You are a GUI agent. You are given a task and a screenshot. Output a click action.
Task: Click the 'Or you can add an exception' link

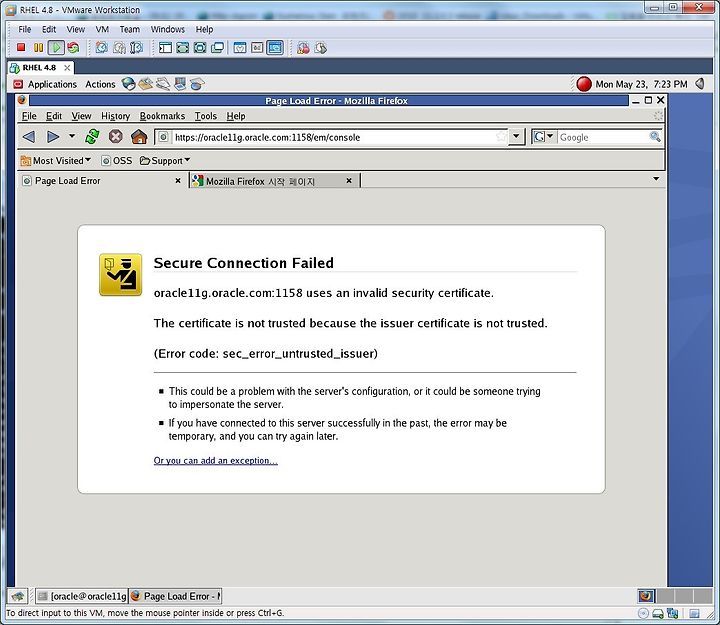pyautogui.click(x=215, y=461)
